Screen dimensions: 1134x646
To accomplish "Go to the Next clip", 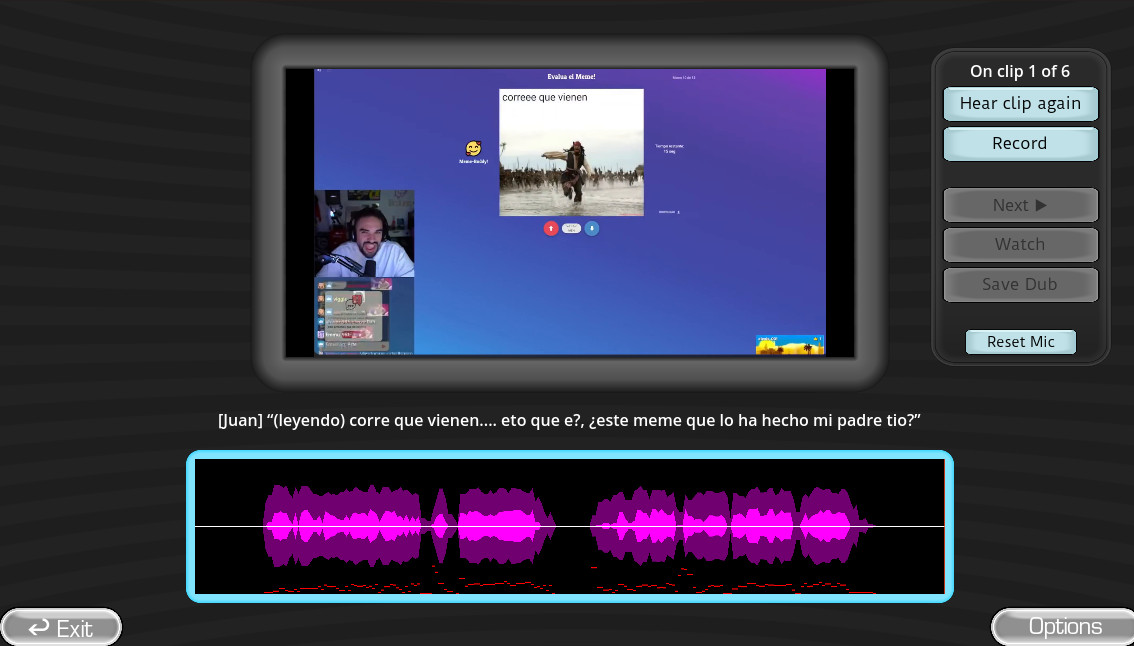I will pos(1020,205).
